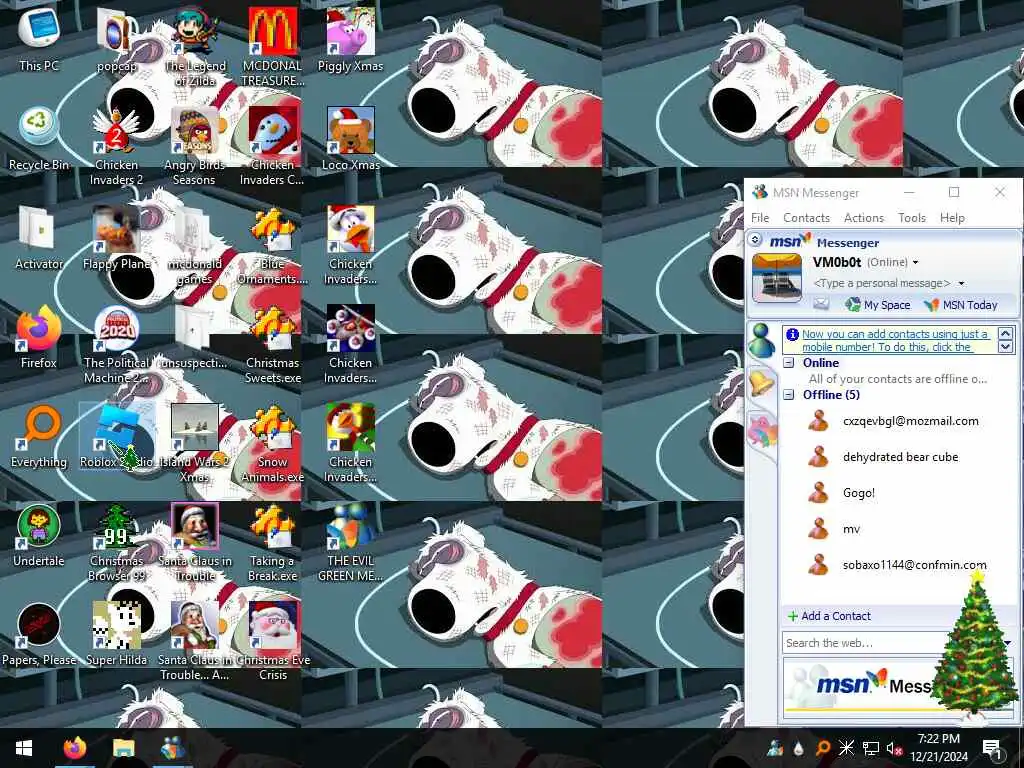Launch Firefox from the desktop

point(39,337)
